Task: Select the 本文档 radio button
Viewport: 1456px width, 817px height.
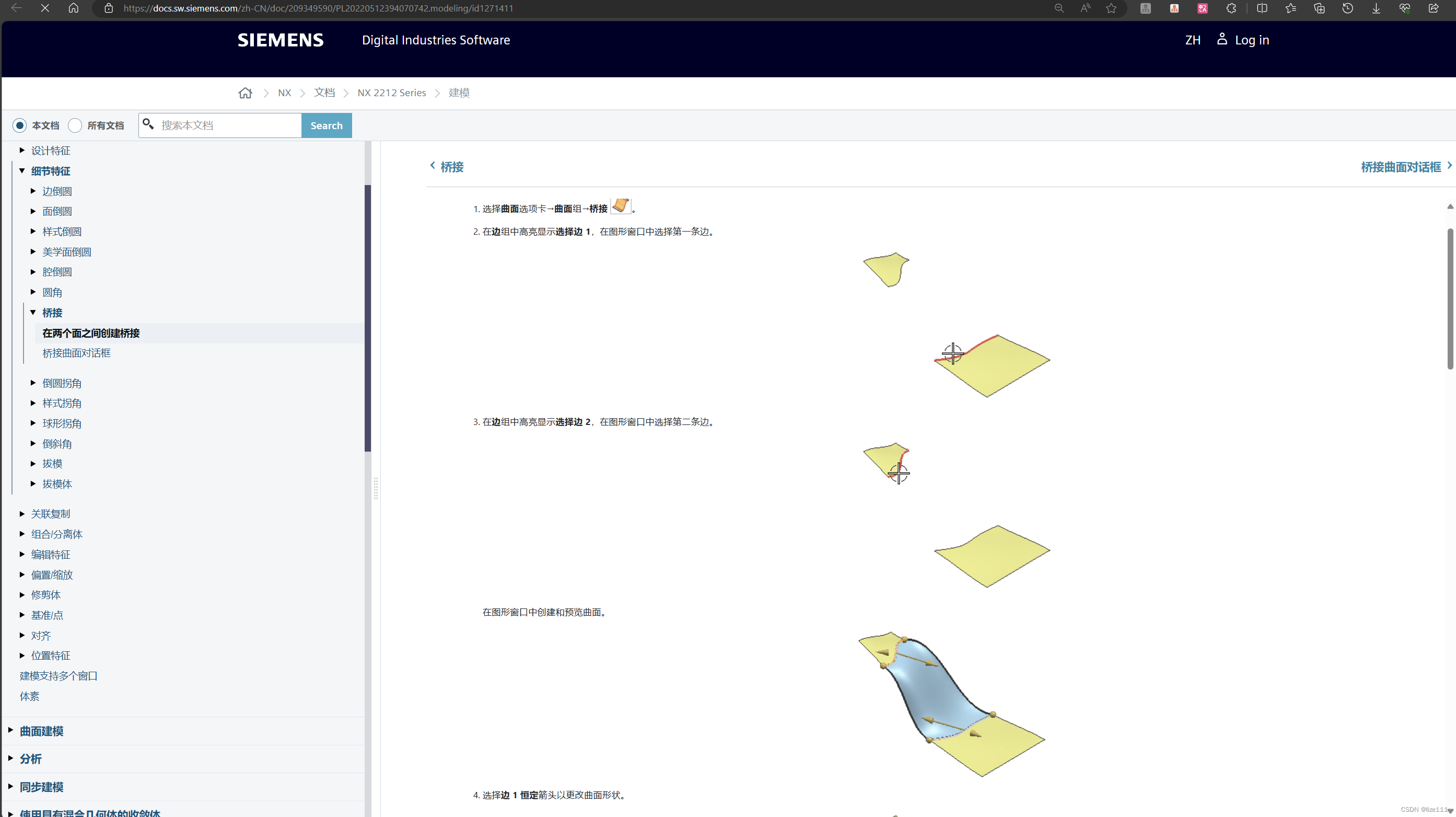Action: coord(20,125)
